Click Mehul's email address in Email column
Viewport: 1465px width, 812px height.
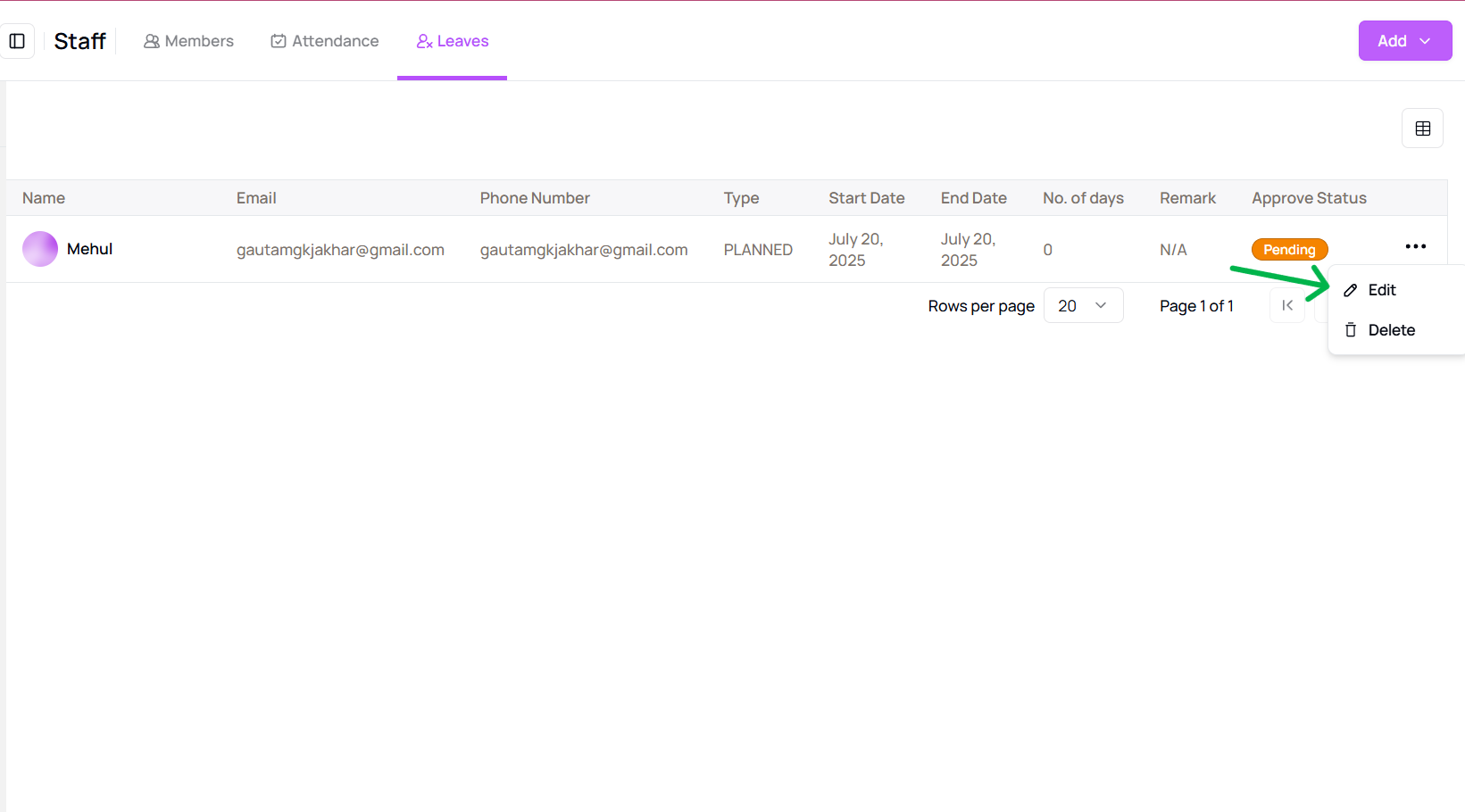[x=340, y=250]
